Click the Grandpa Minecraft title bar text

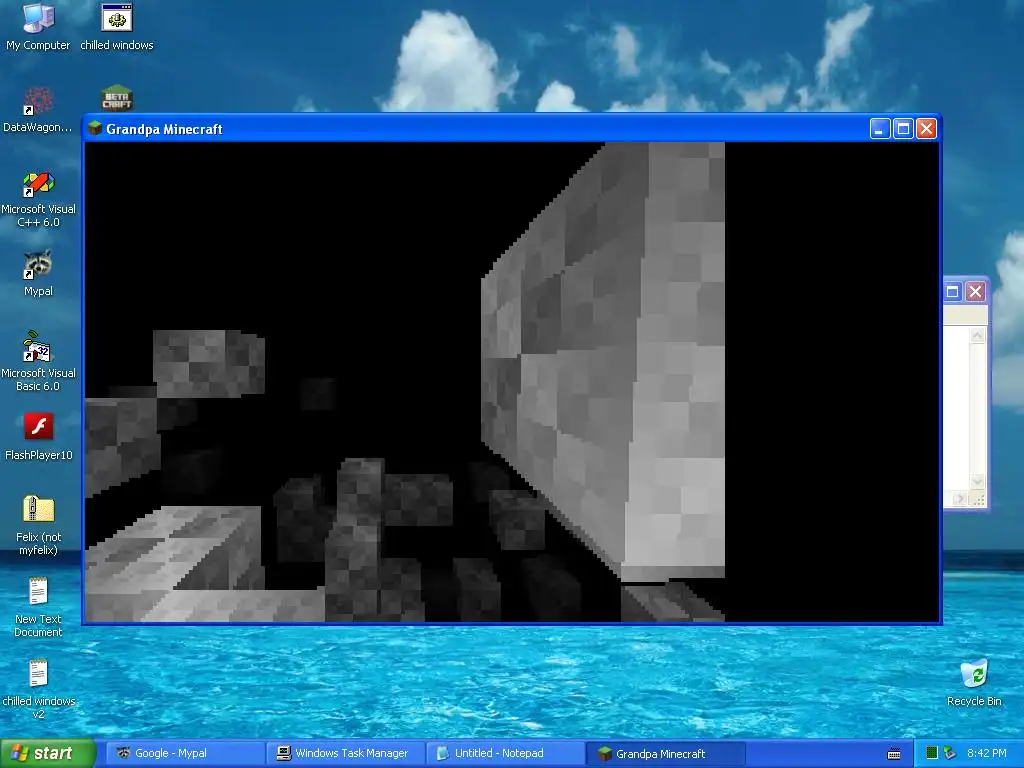pos(165,129)
